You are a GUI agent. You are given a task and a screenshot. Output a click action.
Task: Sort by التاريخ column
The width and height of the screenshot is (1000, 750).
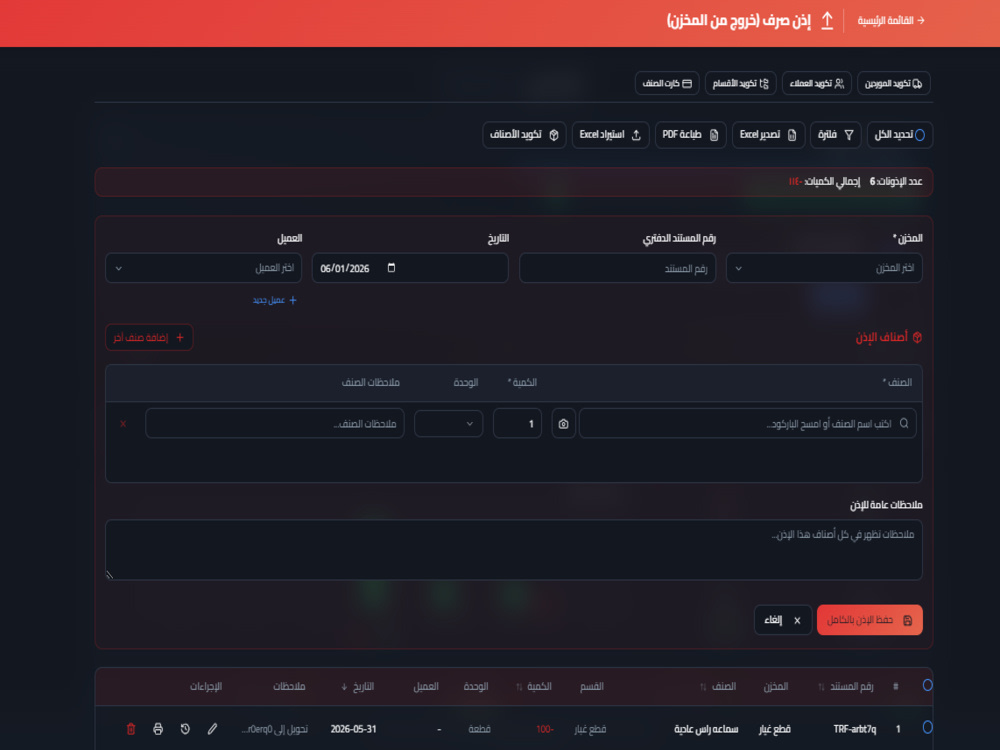[357, 686]
